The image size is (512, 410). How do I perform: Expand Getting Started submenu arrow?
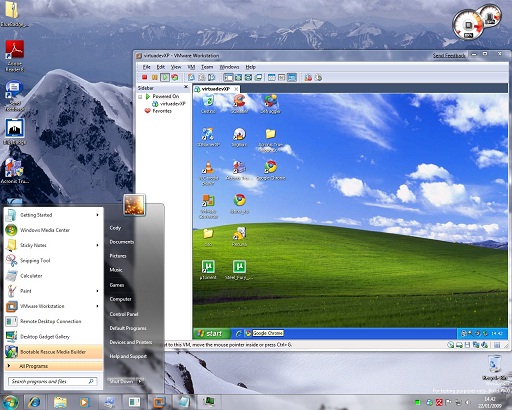(97, 215)
